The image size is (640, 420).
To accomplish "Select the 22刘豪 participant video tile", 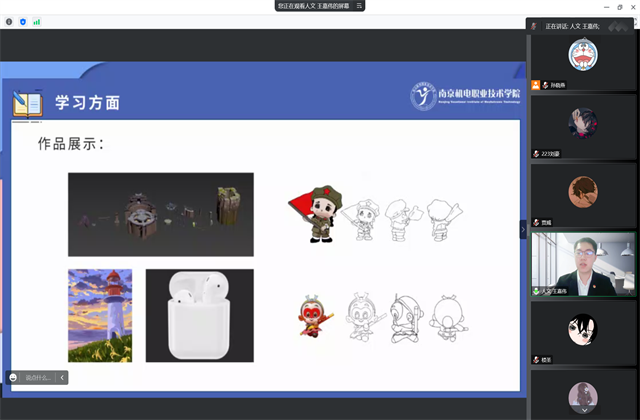I will pyautogui.click(x=582, y=123).
